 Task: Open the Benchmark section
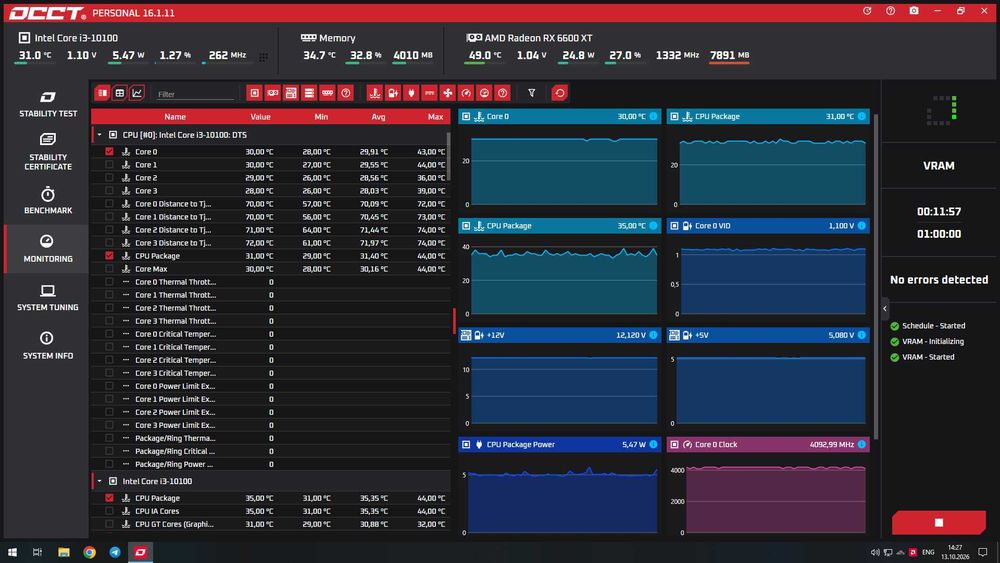click(47, 200)
